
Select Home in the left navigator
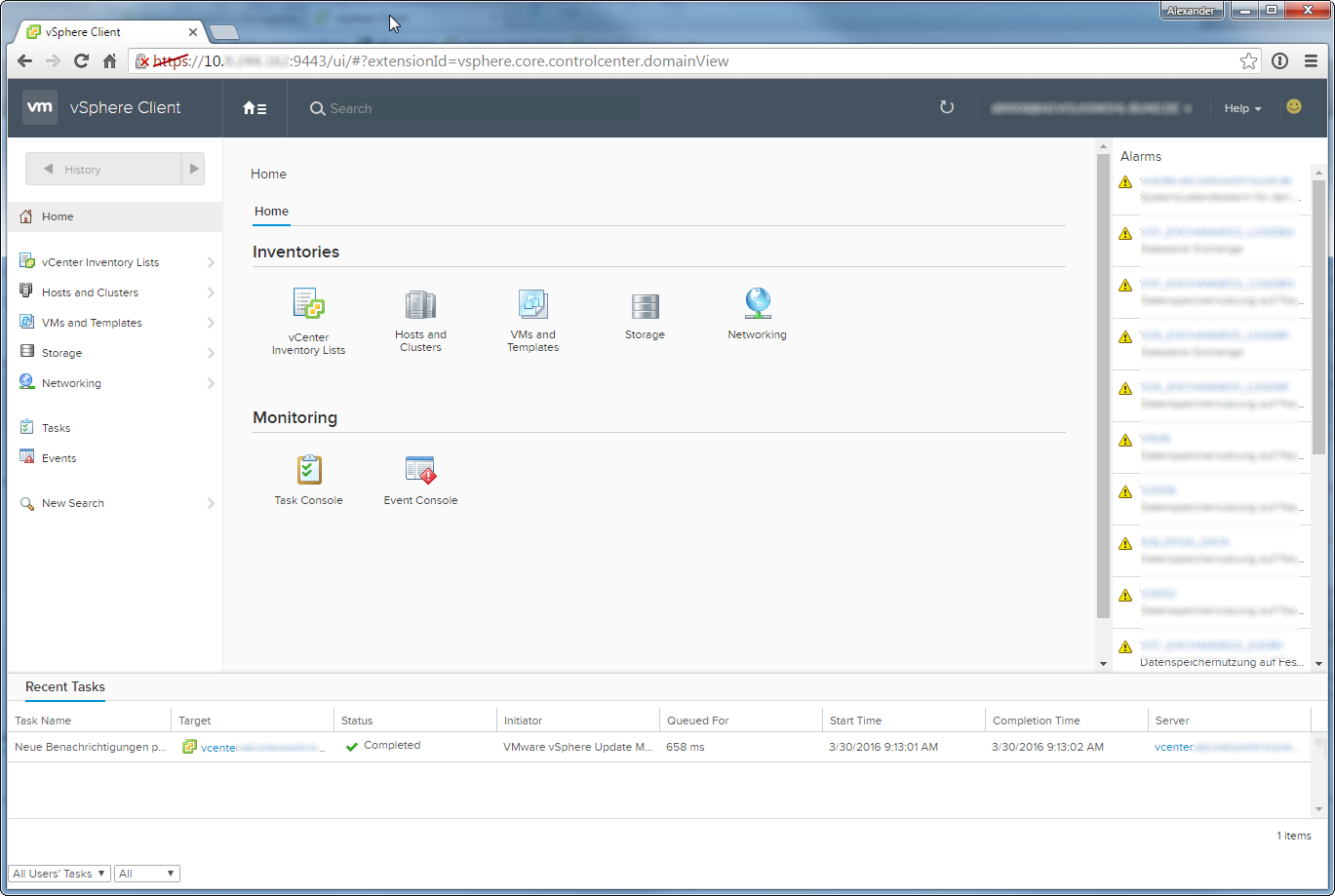point(114,216)
